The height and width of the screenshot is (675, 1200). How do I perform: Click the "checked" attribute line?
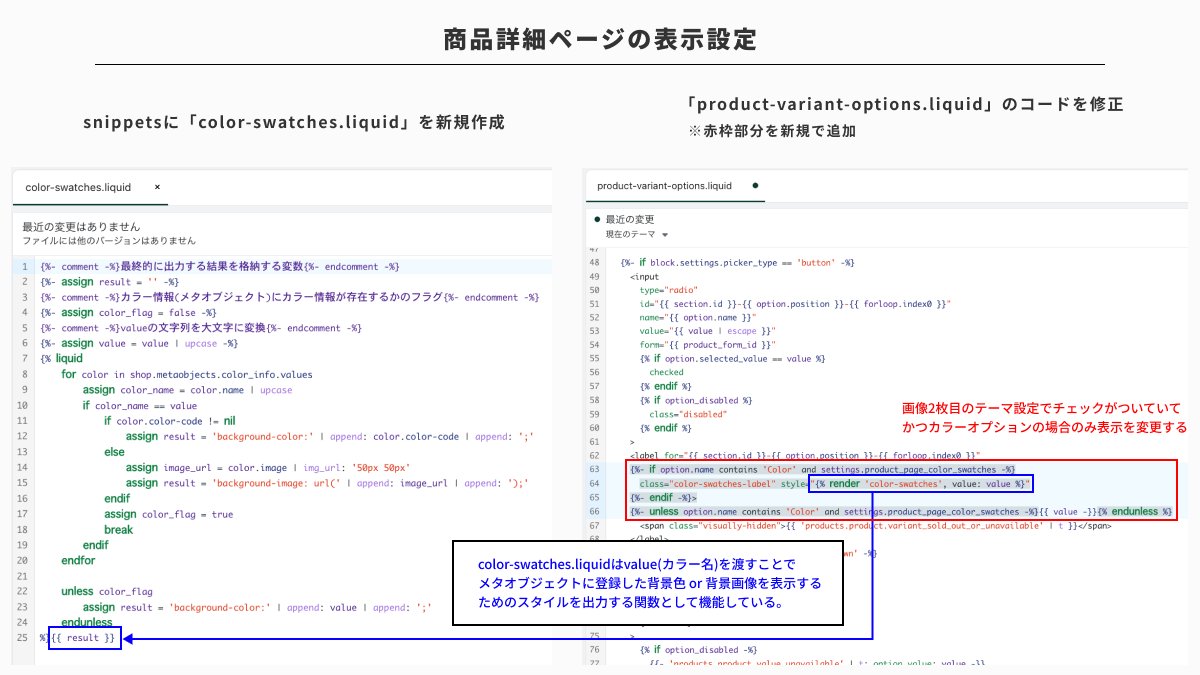(x=667, y=372)
